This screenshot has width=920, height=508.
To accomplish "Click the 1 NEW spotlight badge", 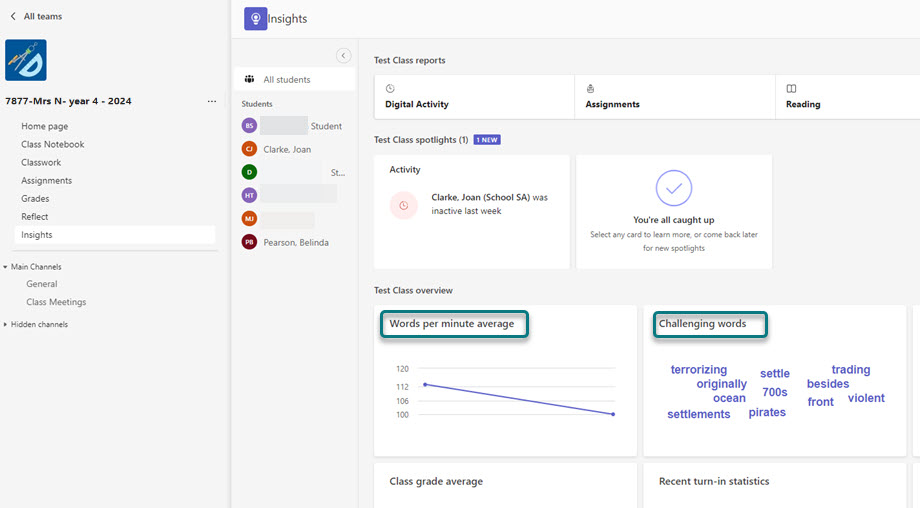I will coord(487,140).
